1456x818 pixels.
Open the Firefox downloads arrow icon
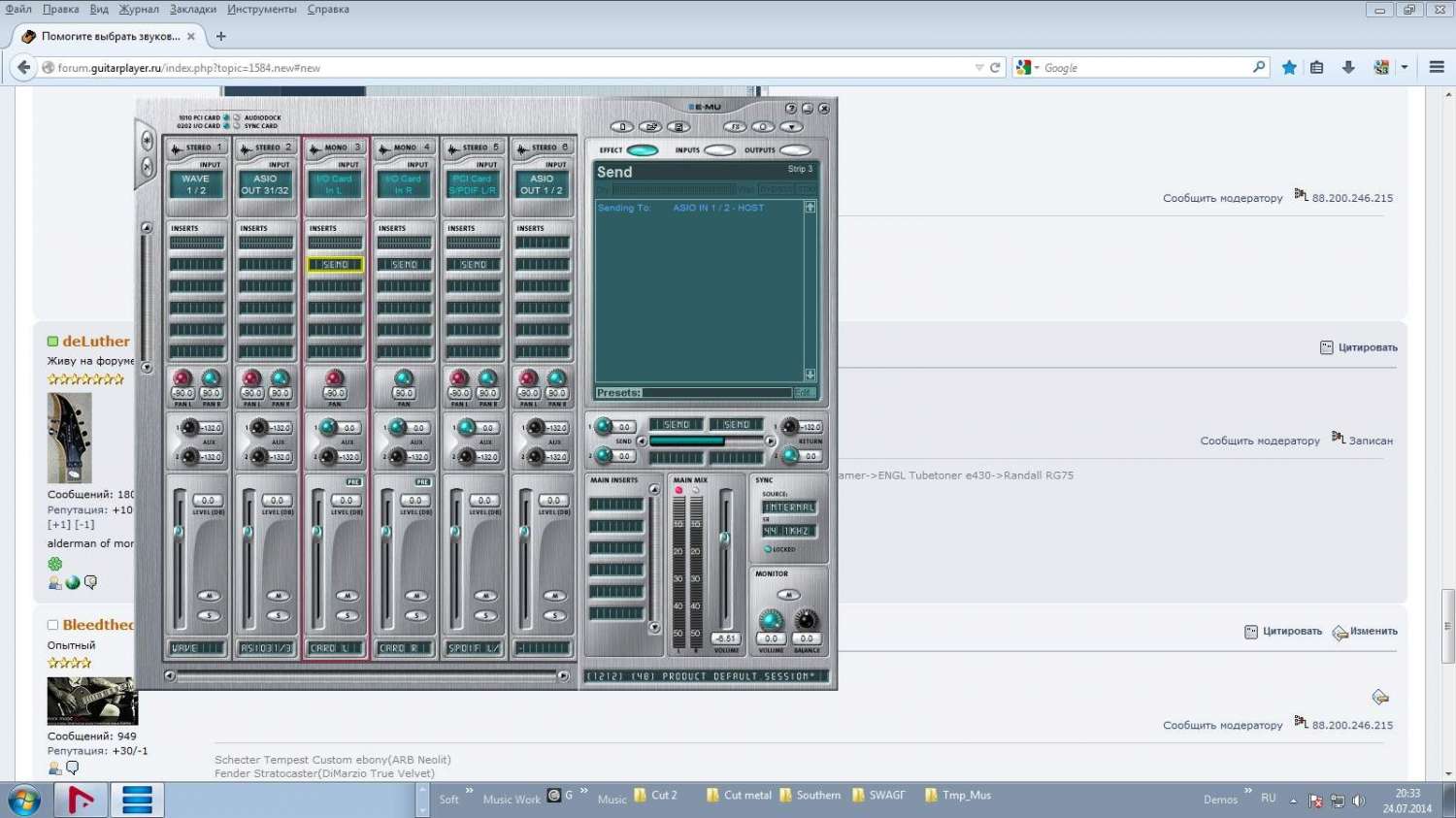pyautogui.click(x=1348, y=68)
